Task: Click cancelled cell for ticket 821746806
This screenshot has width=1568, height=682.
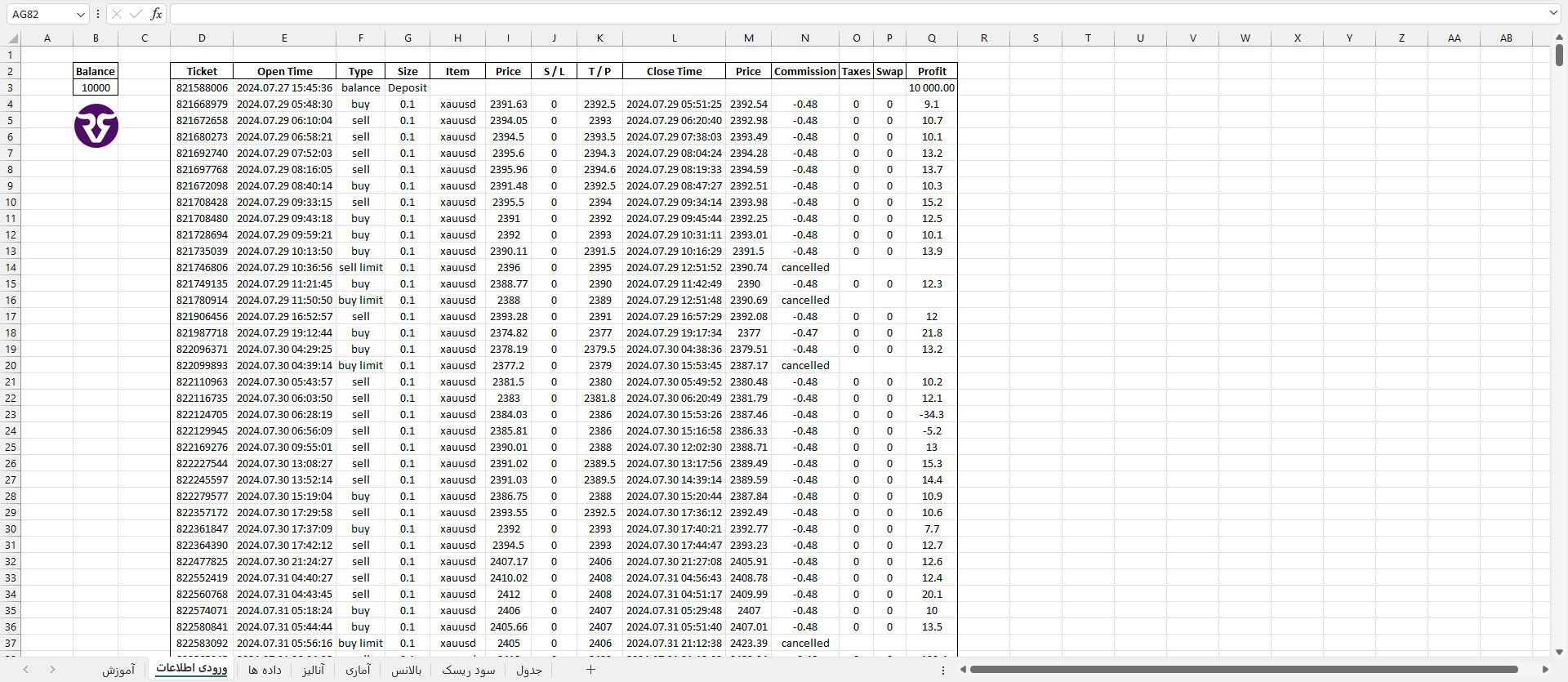Action: (805, 267)
